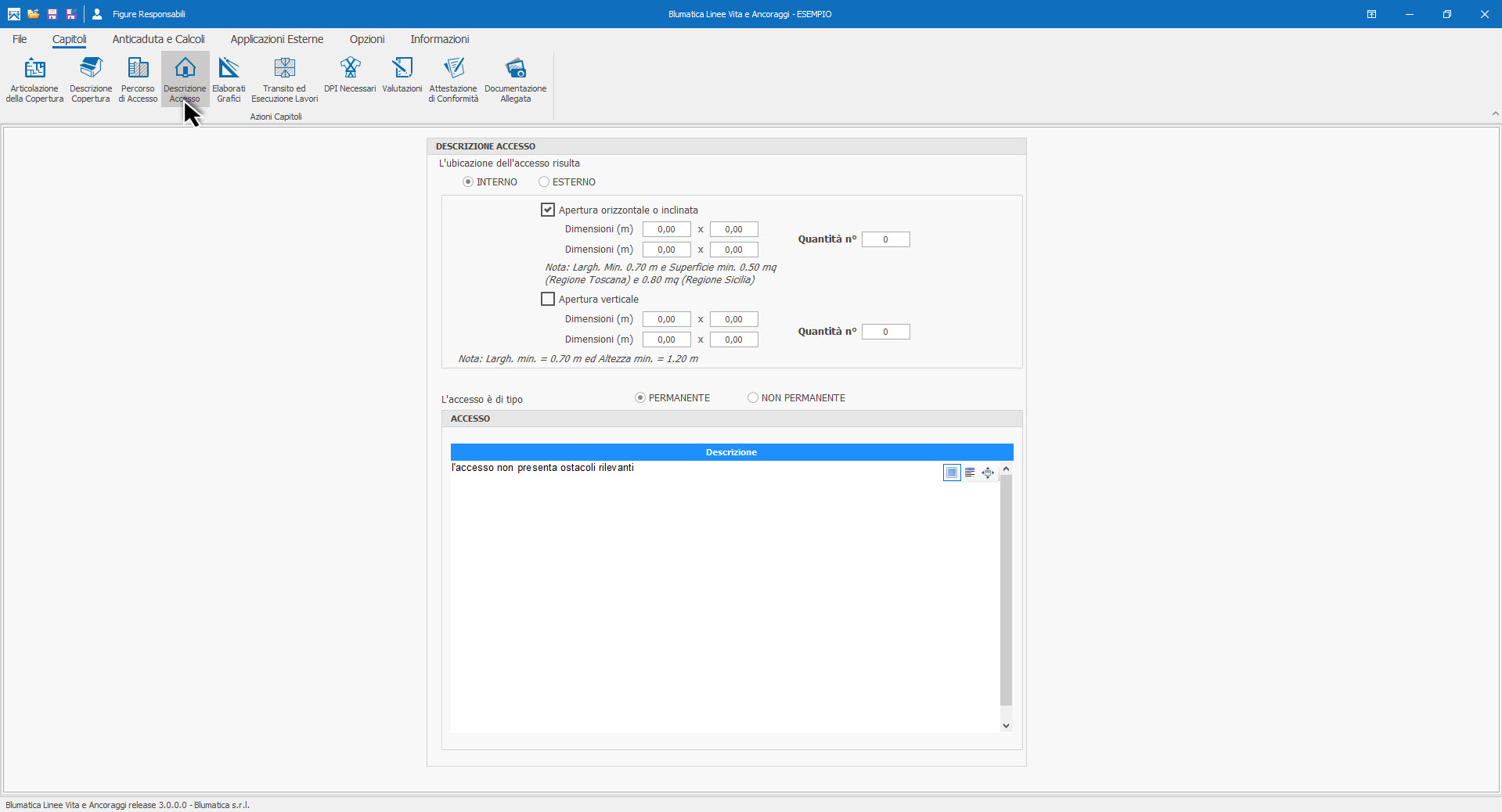
Task: Click the horizontal opening Quantità n° field
Action: [x=885, y=239]
